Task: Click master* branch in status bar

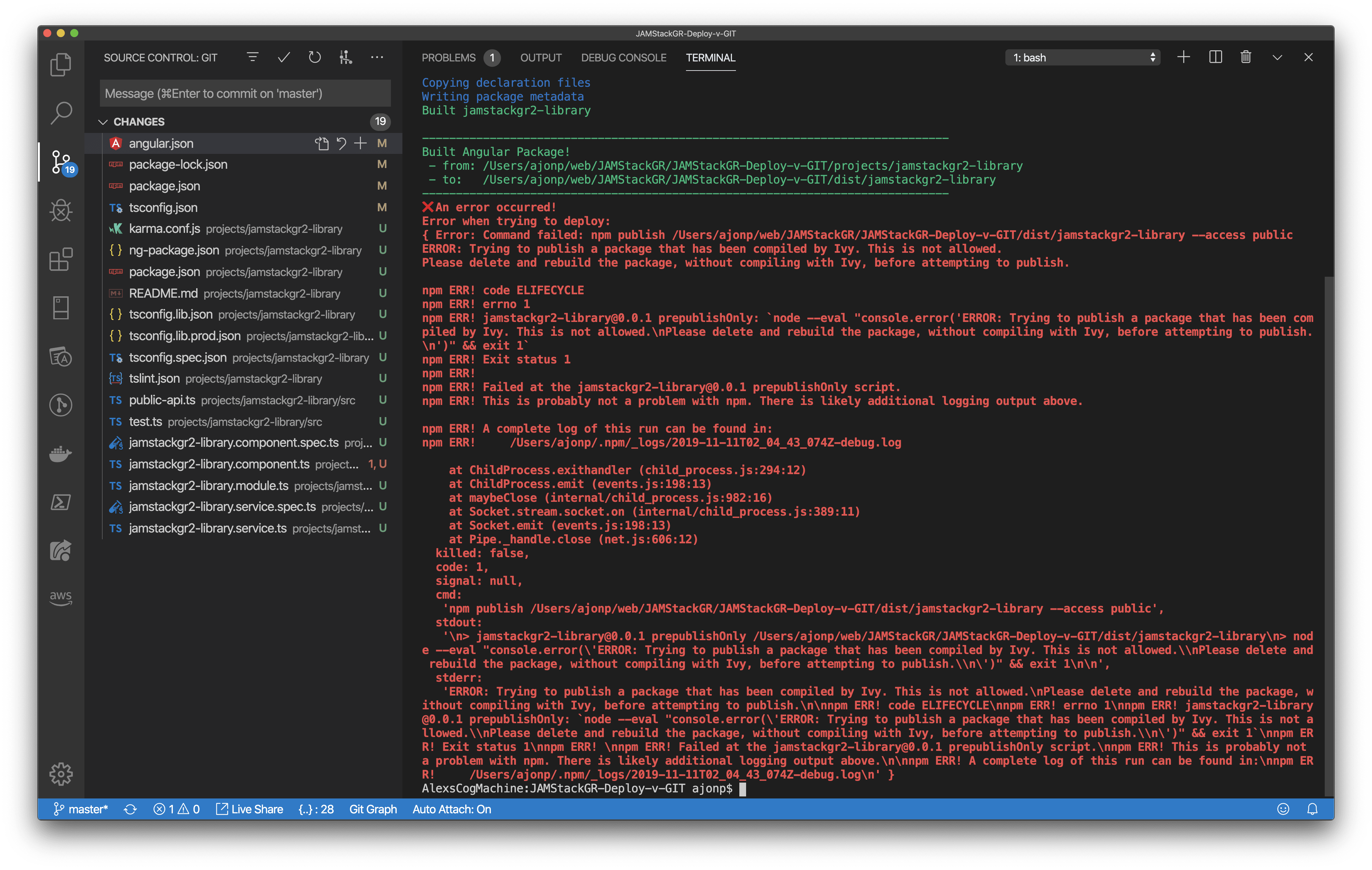Action: point(80,809)
